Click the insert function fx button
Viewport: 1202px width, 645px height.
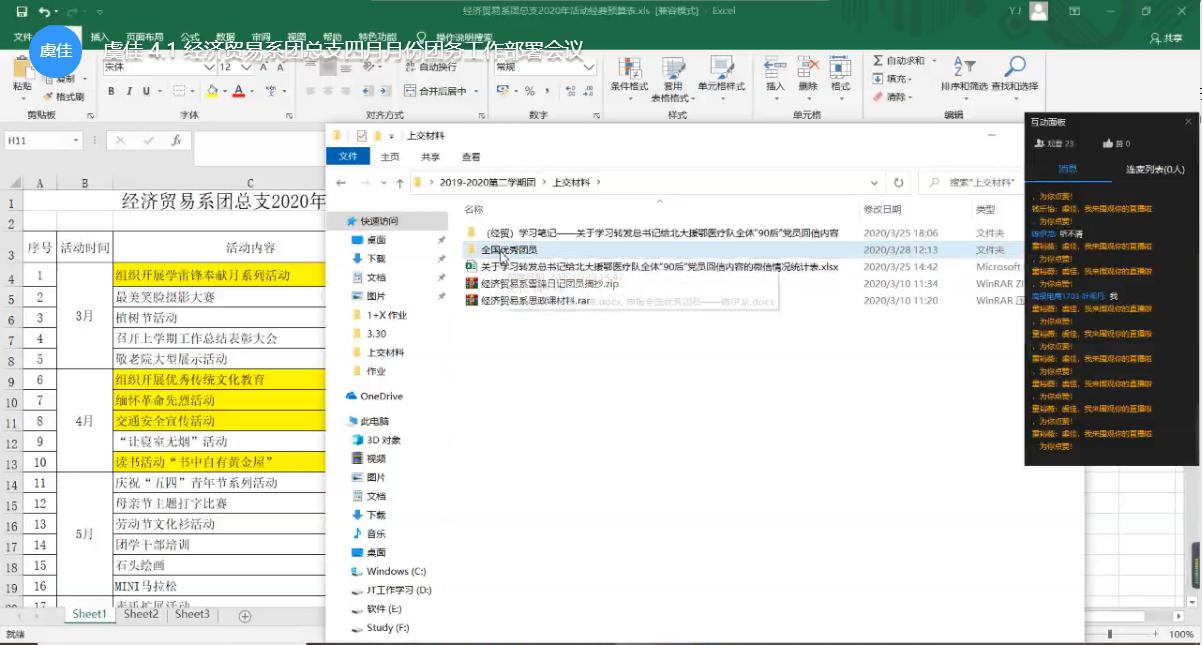point(176,141)
